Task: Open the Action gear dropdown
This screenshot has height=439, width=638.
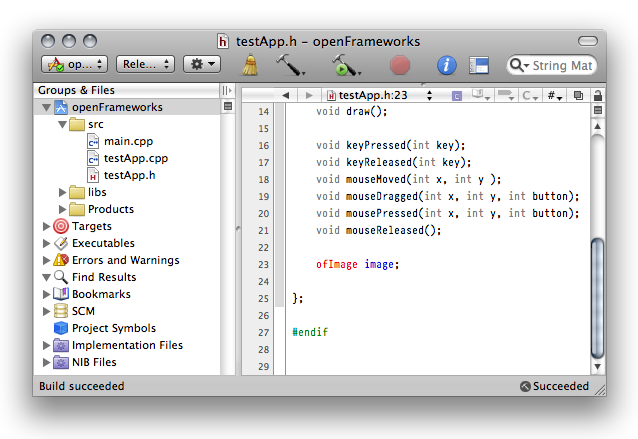Action: click(203, 64)
